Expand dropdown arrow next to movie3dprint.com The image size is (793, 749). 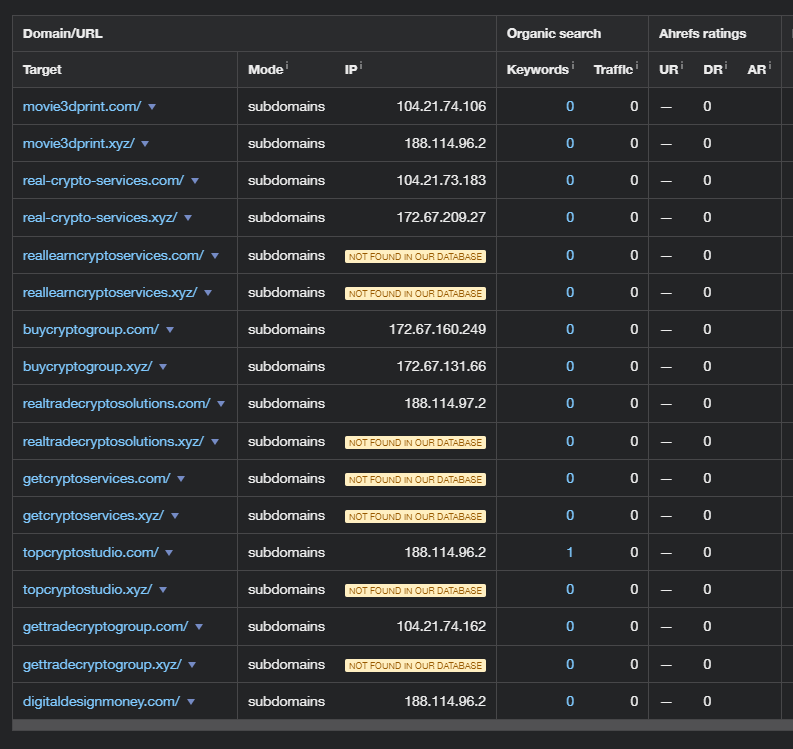click(152, 107)
